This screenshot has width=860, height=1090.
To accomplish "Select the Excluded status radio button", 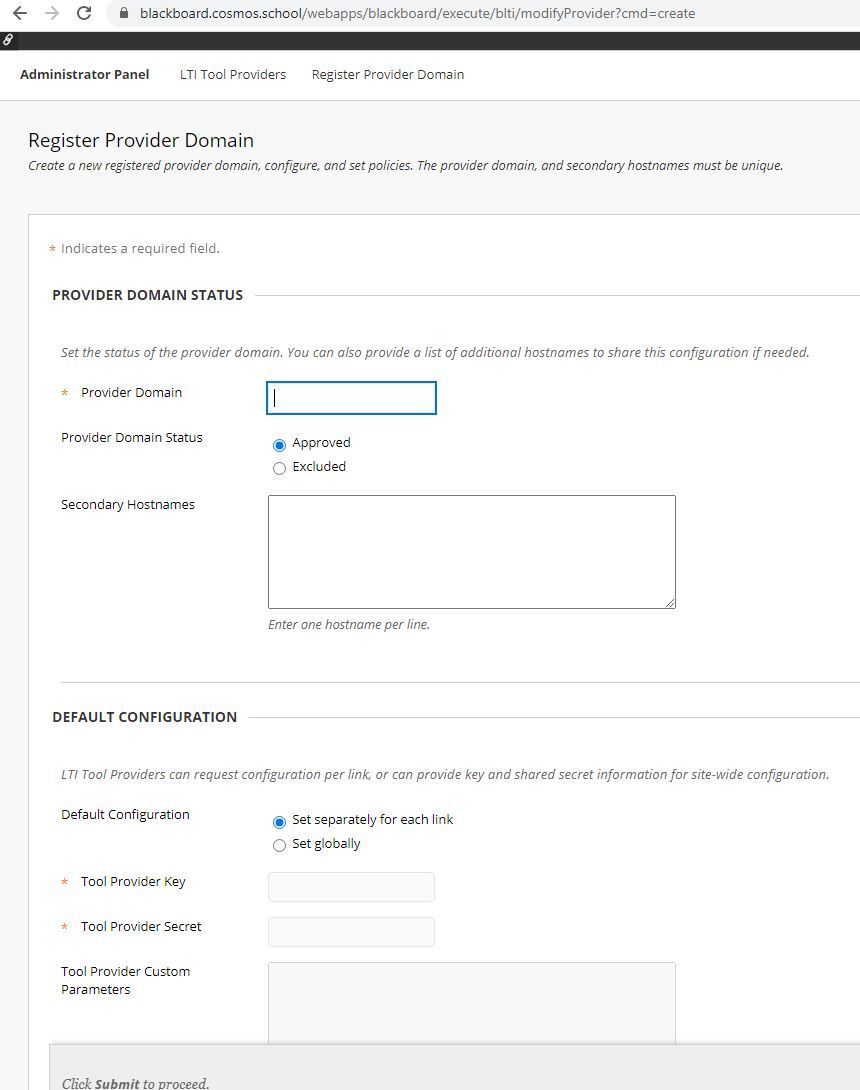I will click(279, 469).
